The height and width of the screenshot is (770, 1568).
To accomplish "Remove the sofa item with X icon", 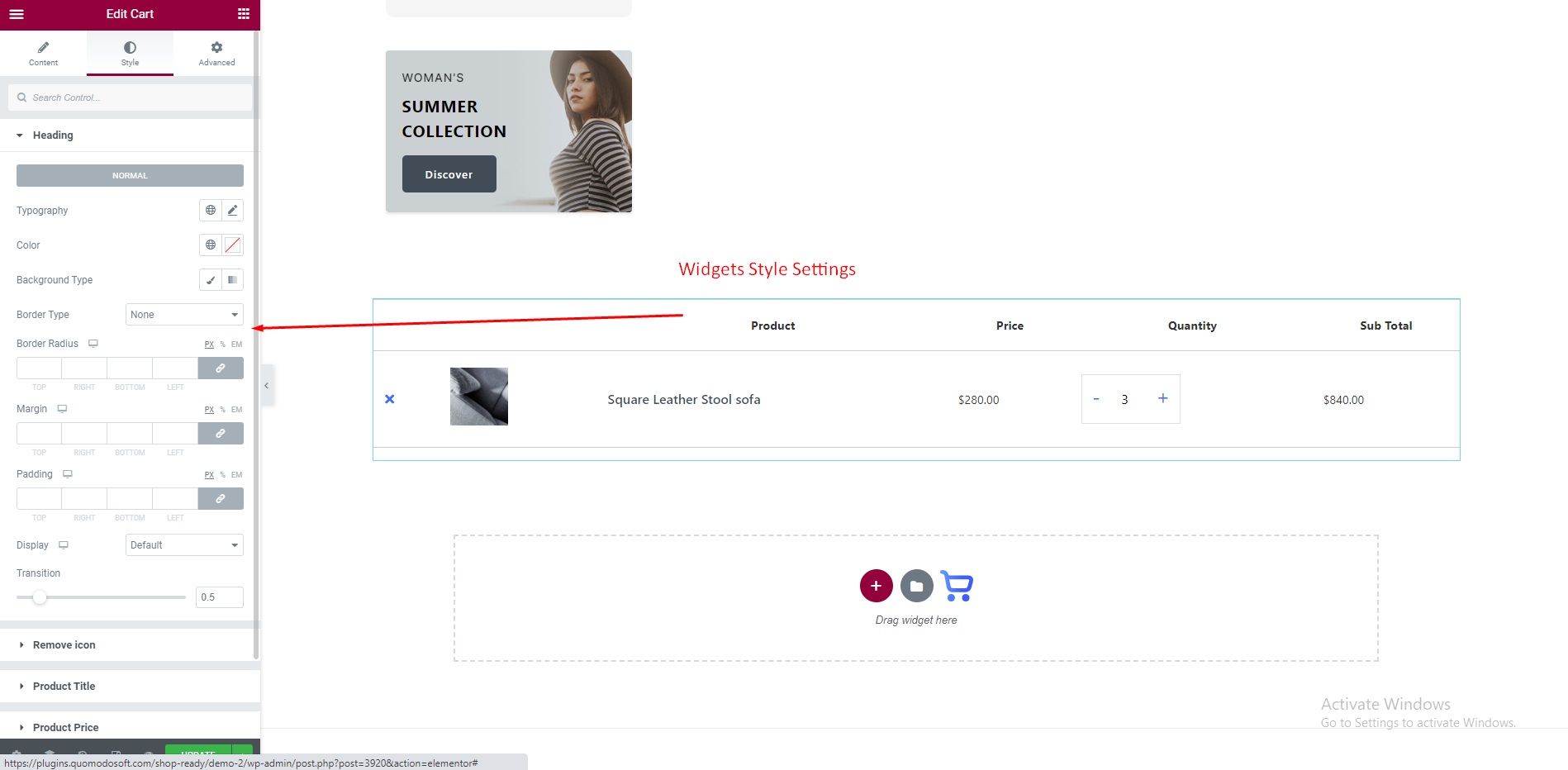I will pos(390,399).
